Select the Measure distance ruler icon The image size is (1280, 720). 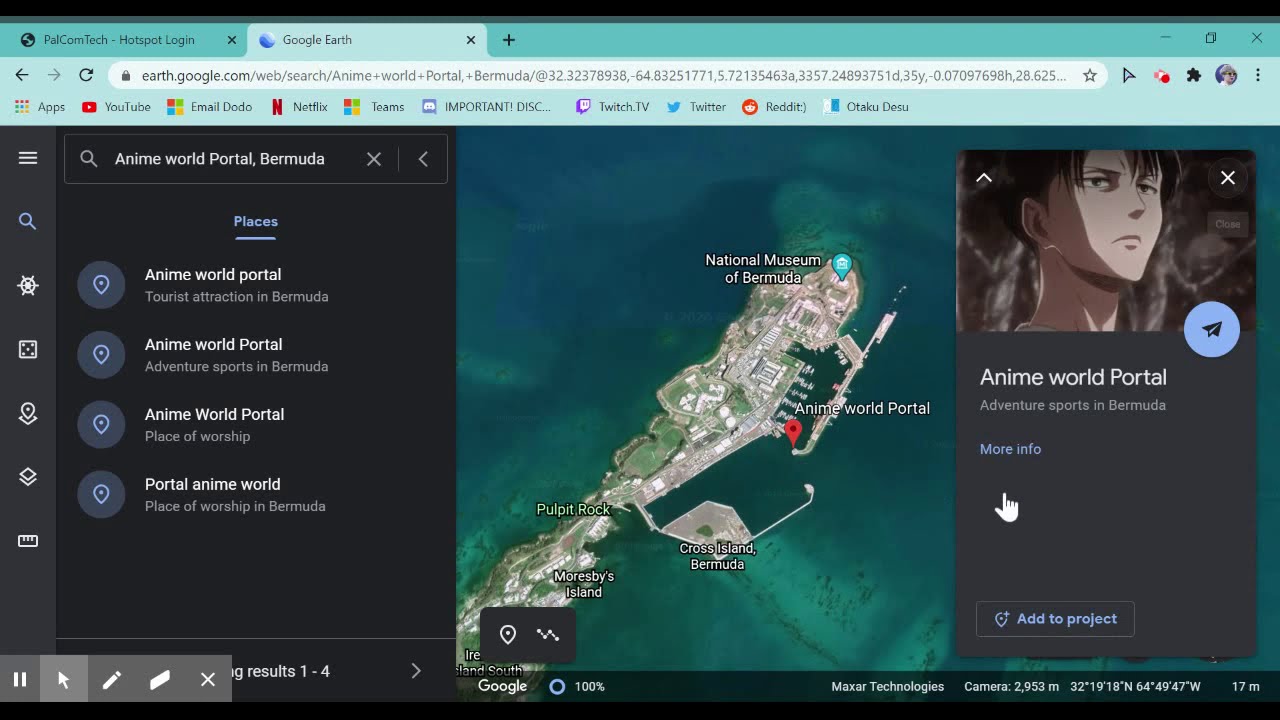point(28,541)
